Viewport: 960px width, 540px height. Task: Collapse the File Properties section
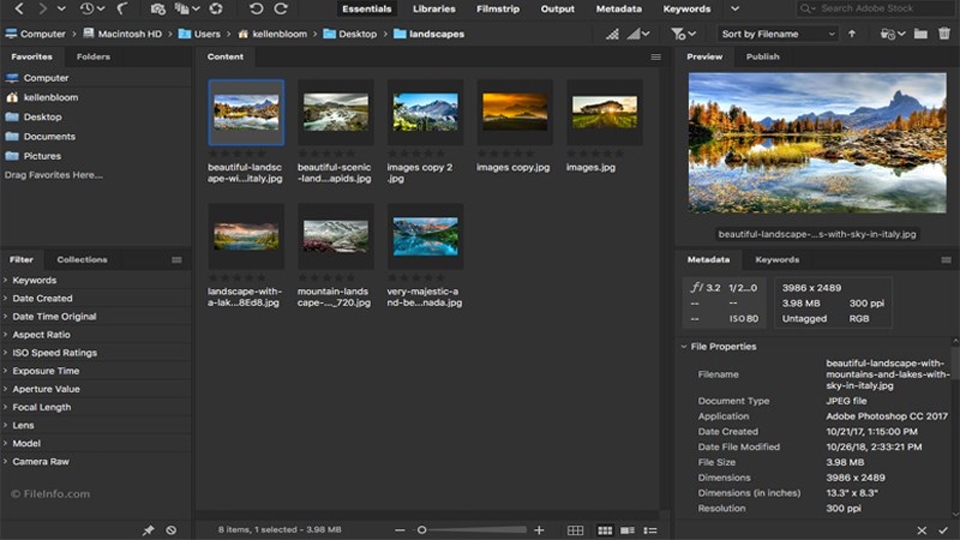coord(684,347)
